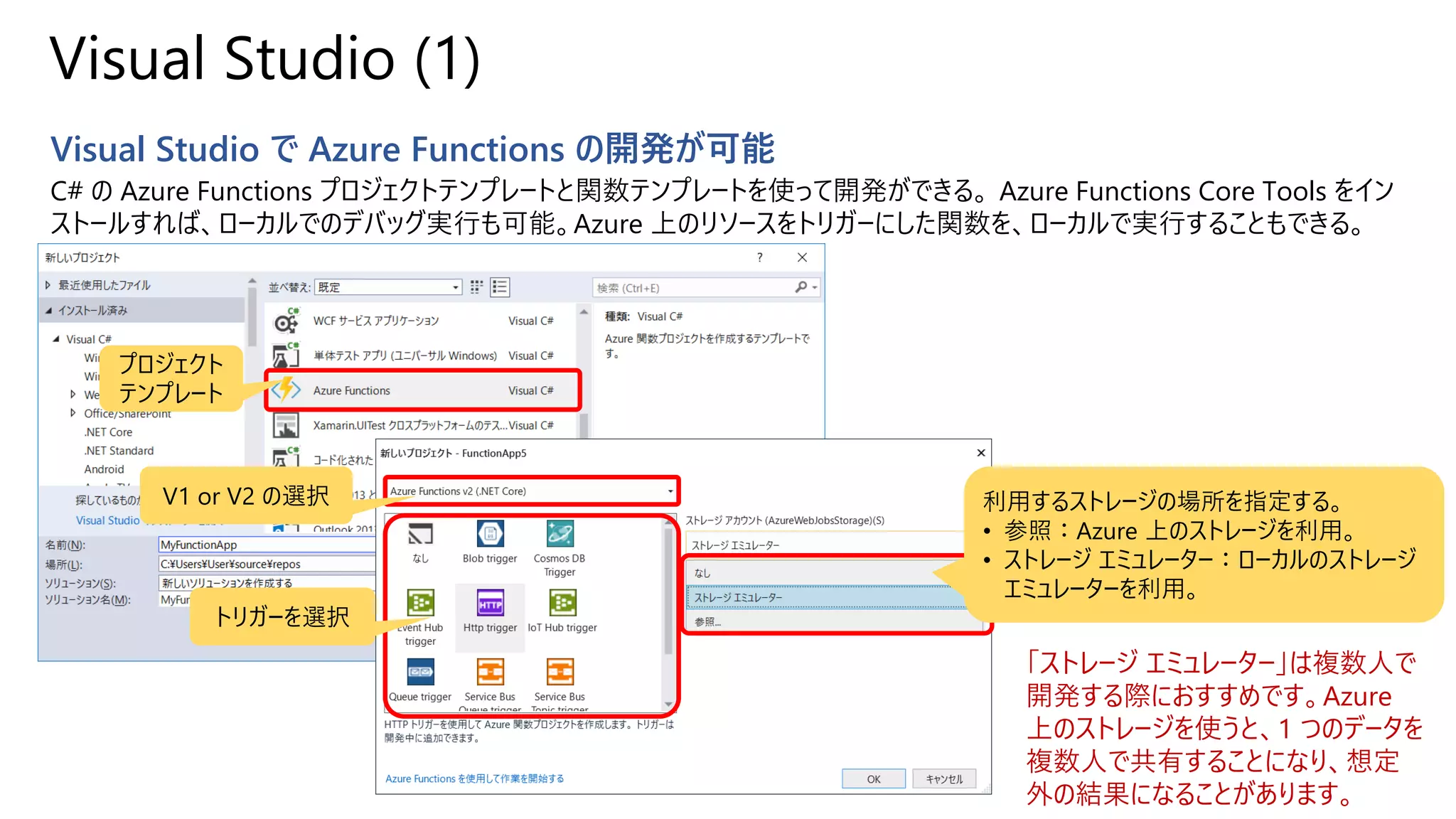
Task: Collapse the Visual C# tree node
Action: point(56,339)
